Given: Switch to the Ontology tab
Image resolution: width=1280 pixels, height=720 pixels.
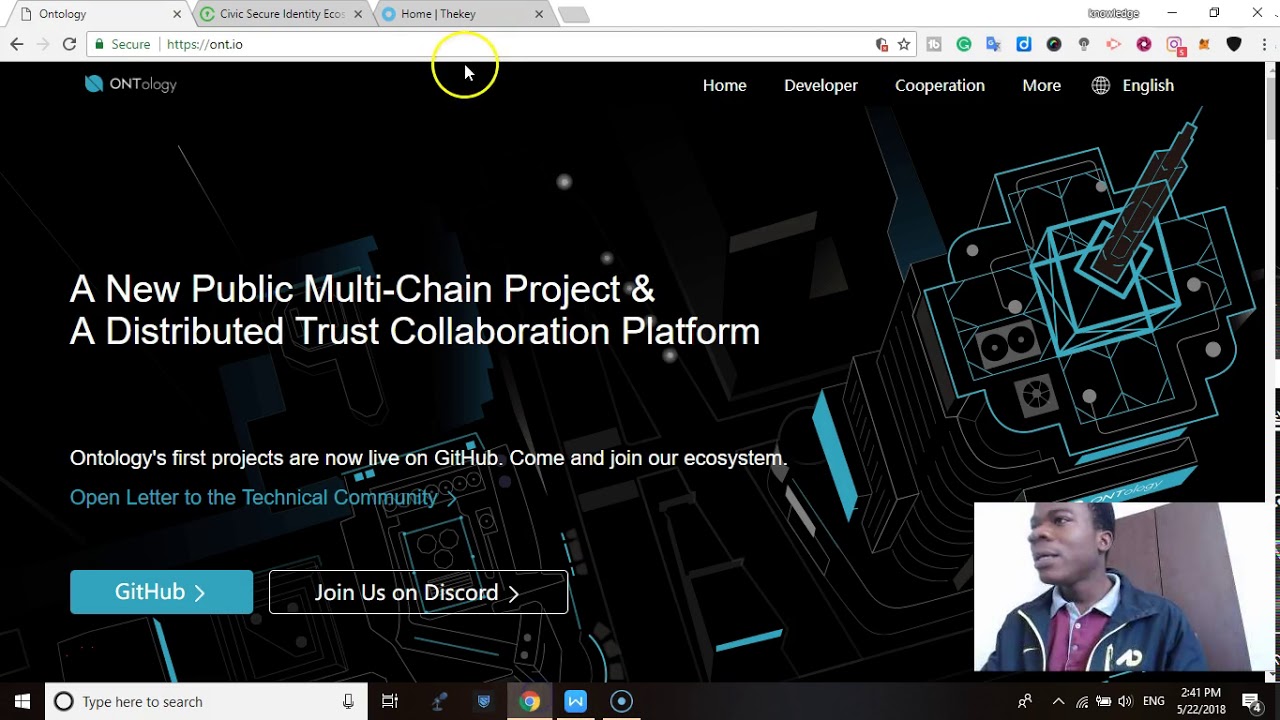Looking at the screenshot, I should click(95, 14).
